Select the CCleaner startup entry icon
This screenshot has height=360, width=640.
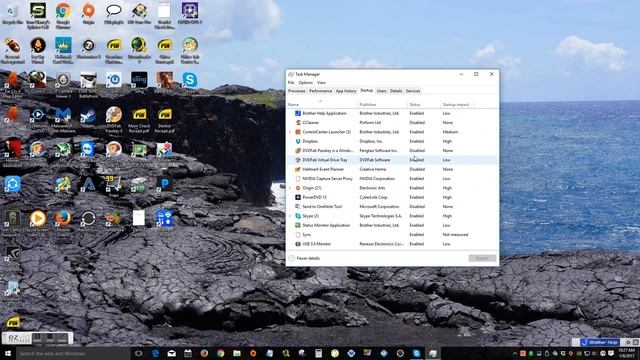click(x=298, y=122)
